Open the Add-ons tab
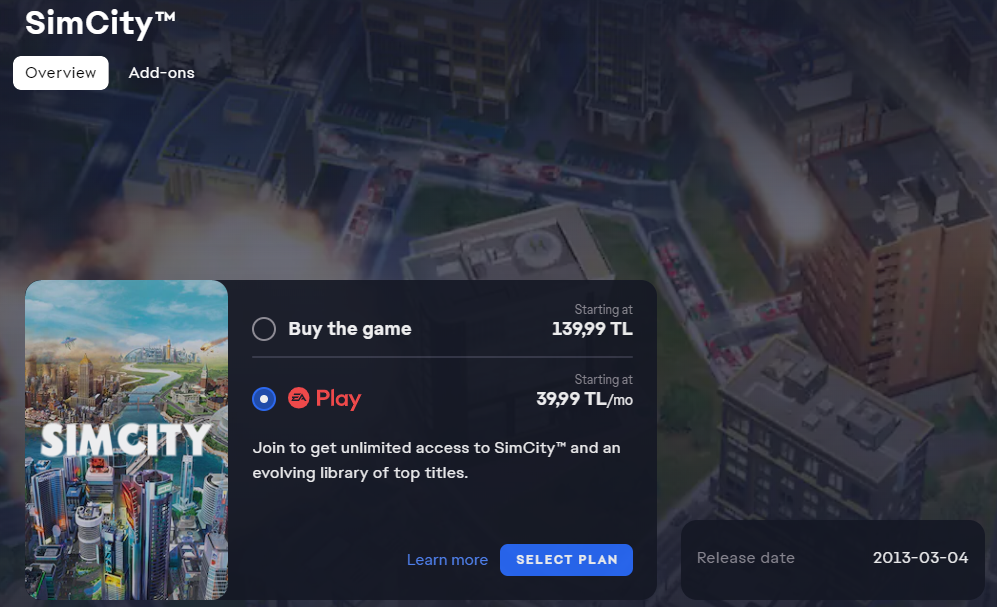 [x=162, y=73]
